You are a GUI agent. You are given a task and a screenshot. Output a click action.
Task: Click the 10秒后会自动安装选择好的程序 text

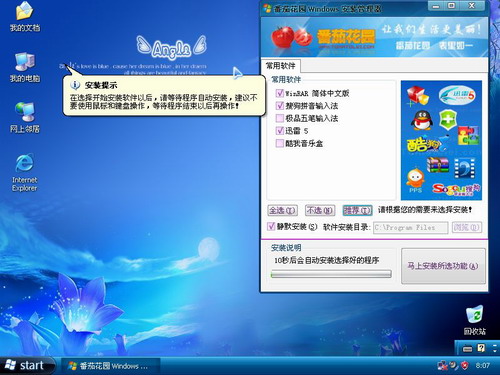(x=326, y=260)
